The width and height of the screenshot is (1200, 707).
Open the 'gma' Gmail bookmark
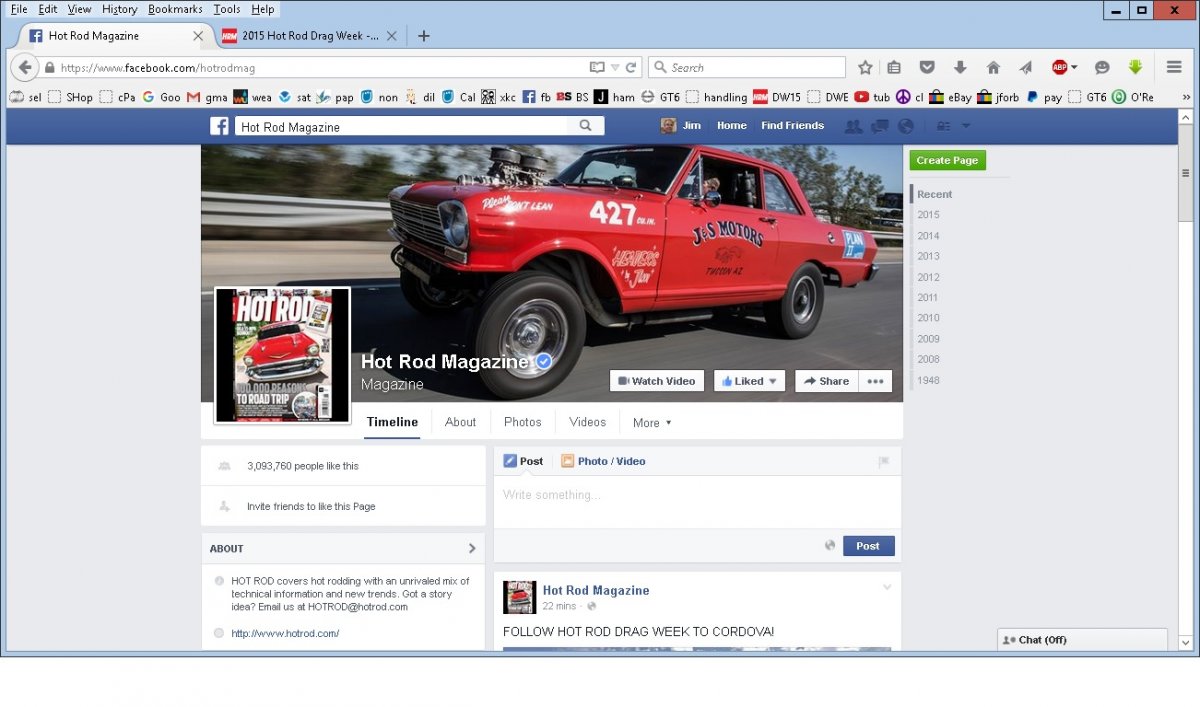point(208,97)
